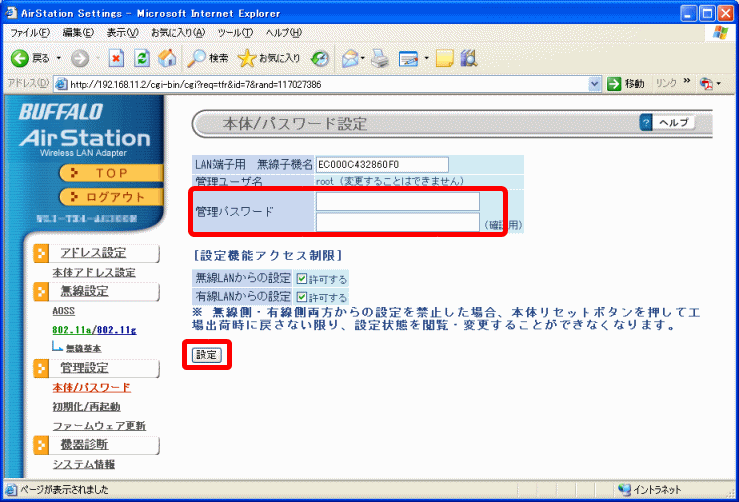Screen dimensions: 739x502
Task: Open the PDF icon dropdown arrow
Action: 719,84
